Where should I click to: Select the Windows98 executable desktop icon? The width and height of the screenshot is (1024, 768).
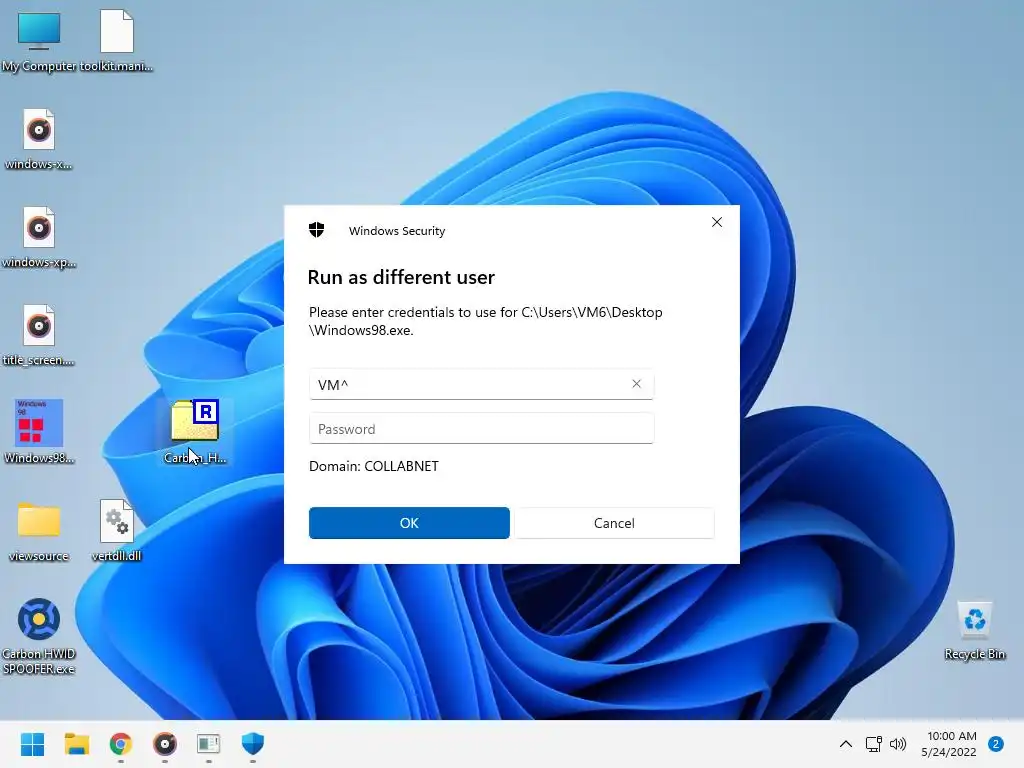point(39,432)
